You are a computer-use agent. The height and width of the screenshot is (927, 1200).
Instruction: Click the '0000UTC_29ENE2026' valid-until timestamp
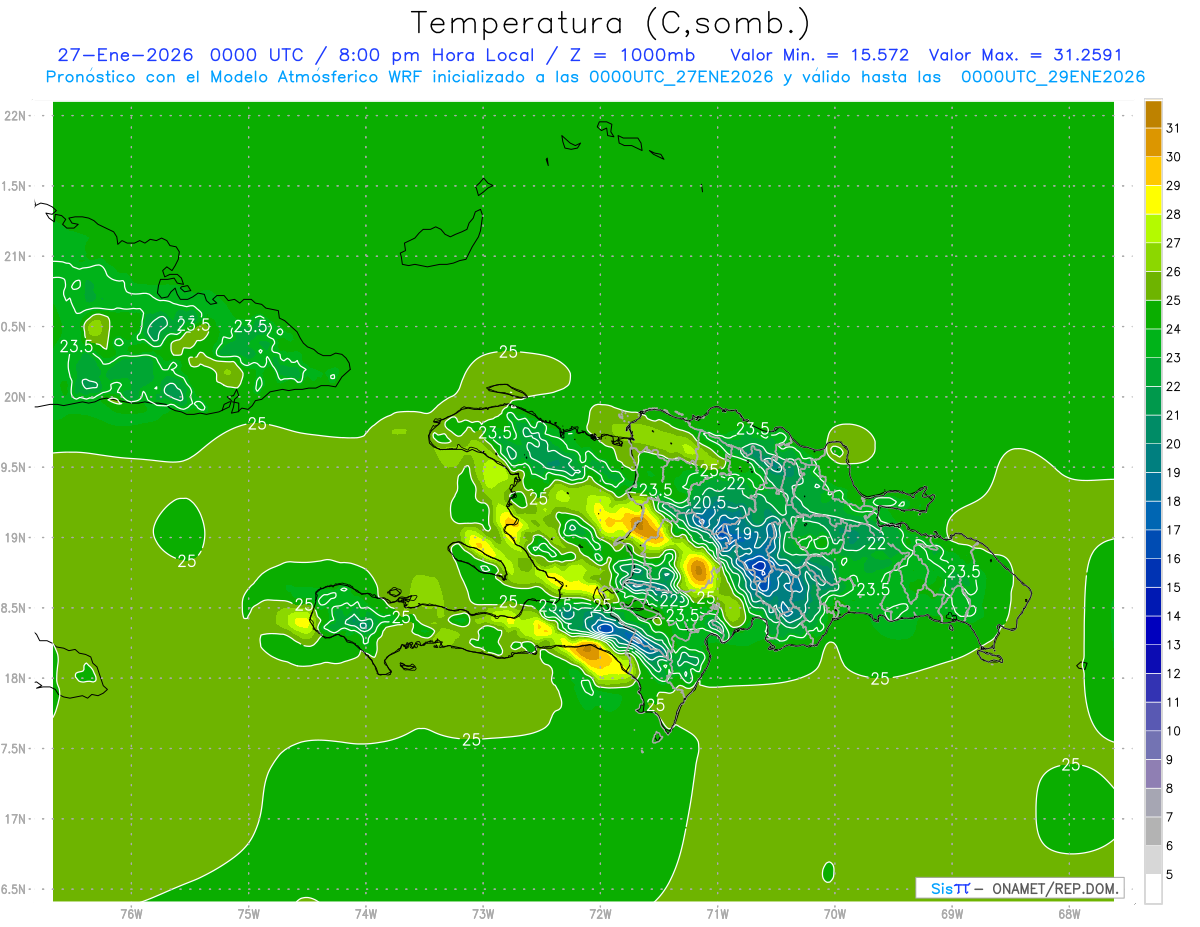(x=1053, y=77)
